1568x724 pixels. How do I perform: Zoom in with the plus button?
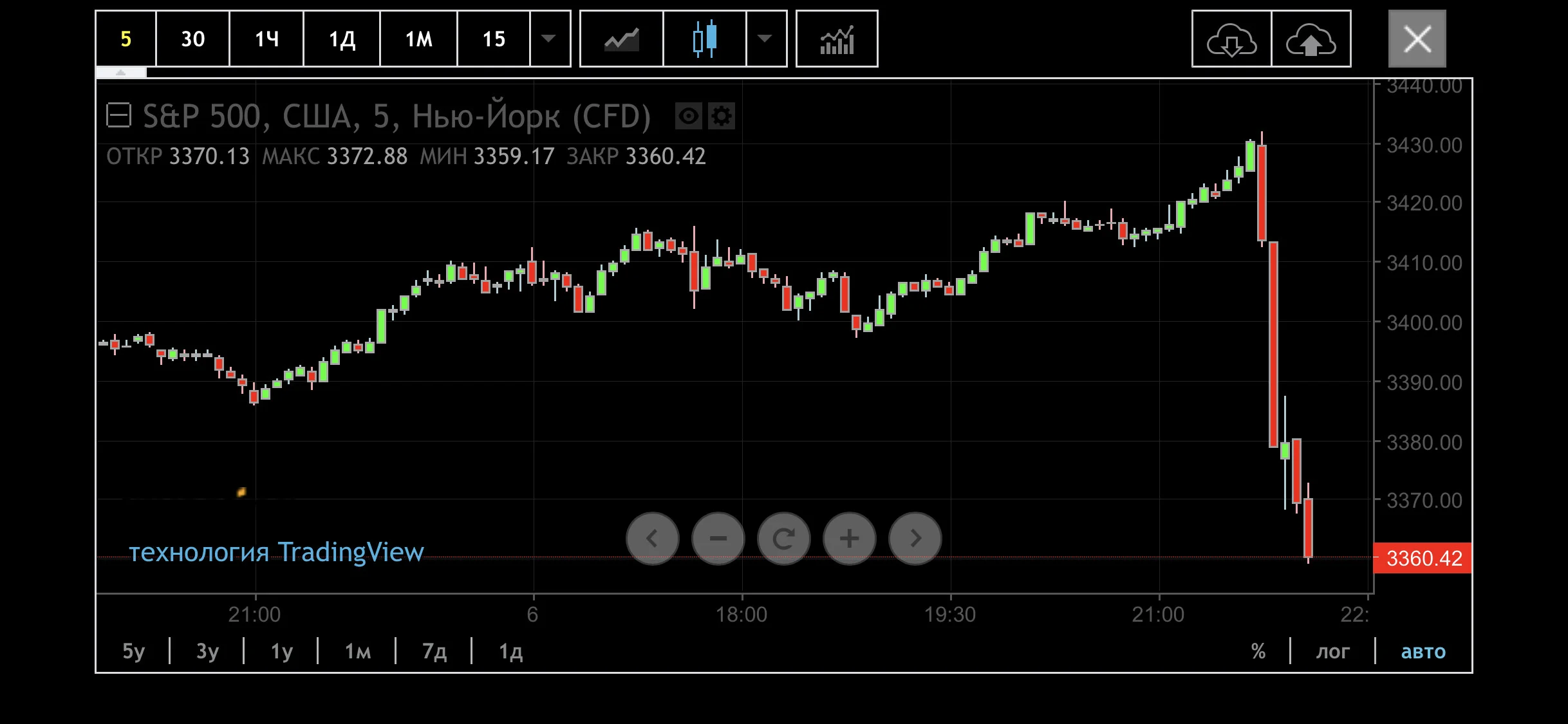point(849,538)
